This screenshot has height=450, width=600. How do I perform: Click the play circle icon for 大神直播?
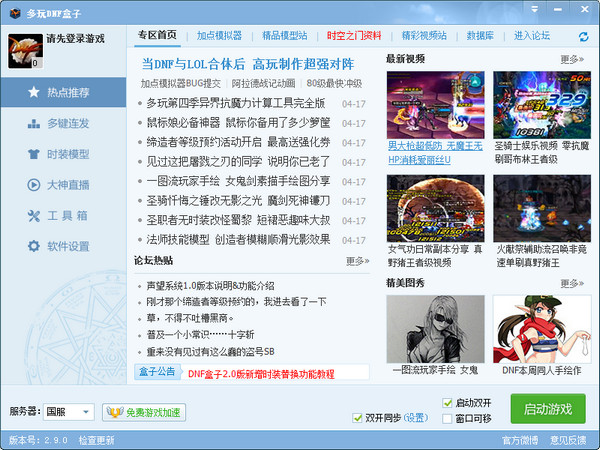(34, 185)
